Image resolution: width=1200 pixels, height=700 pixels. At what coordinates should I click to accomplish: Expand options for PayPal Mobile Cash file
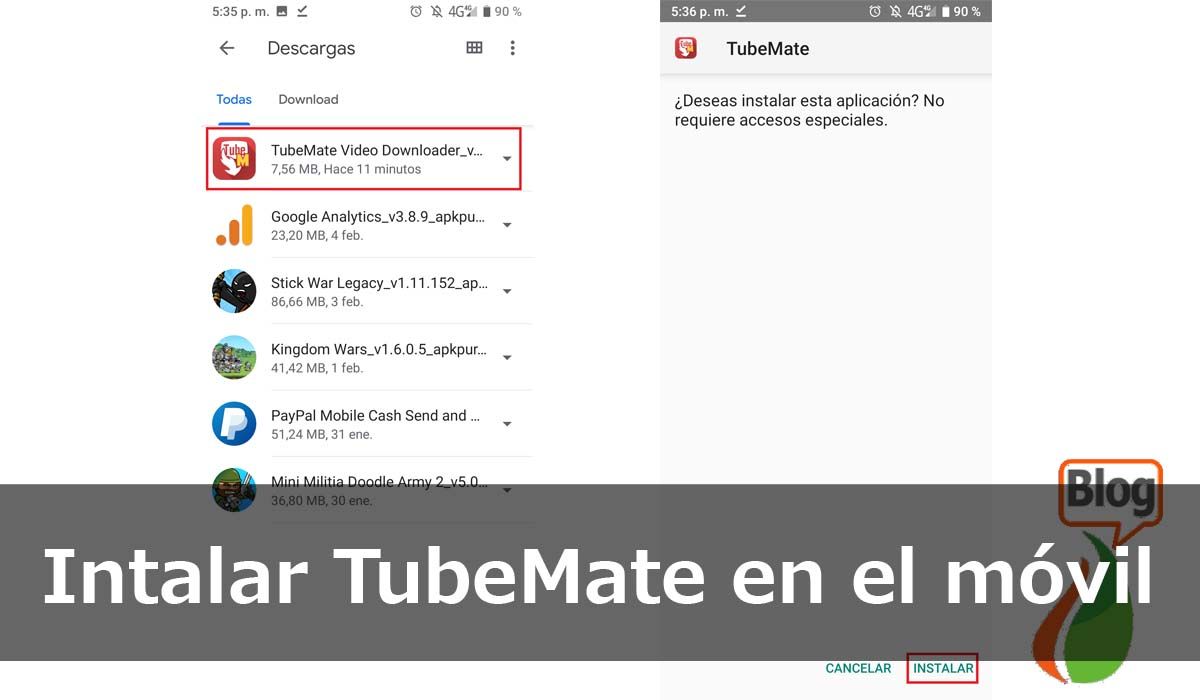507,424
